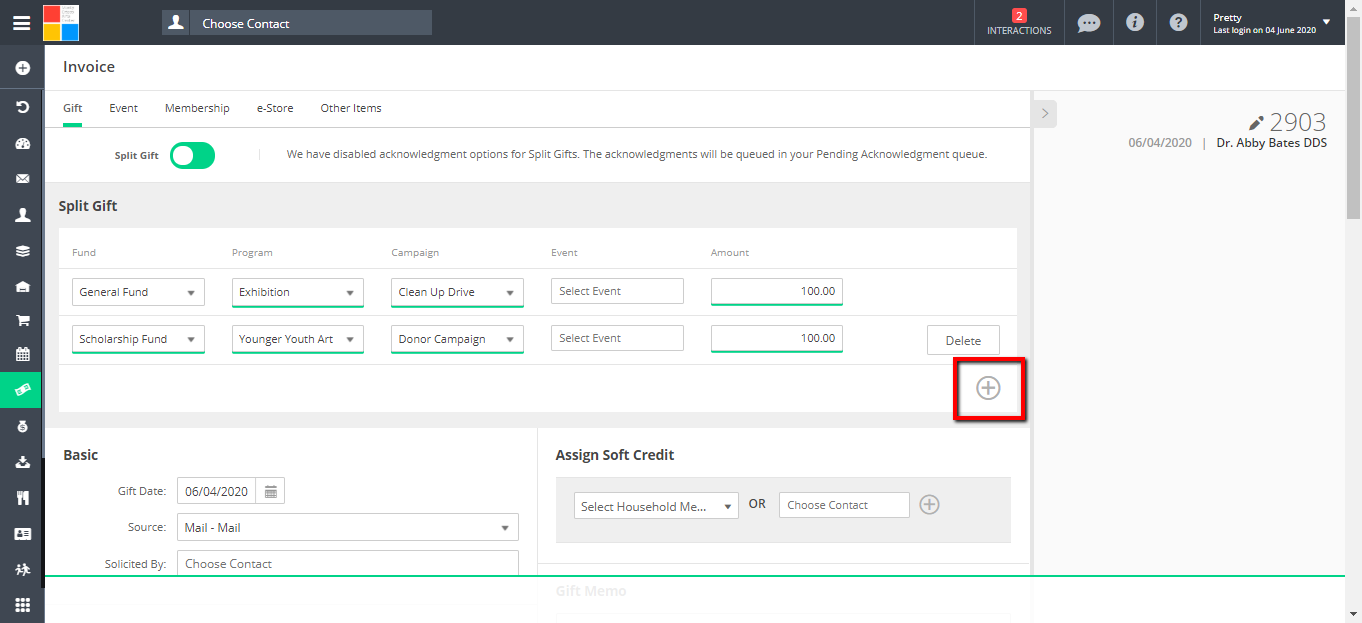Switch to the e-Store tab
This screenshot has width=1362, height=623.
click(275, 108)
